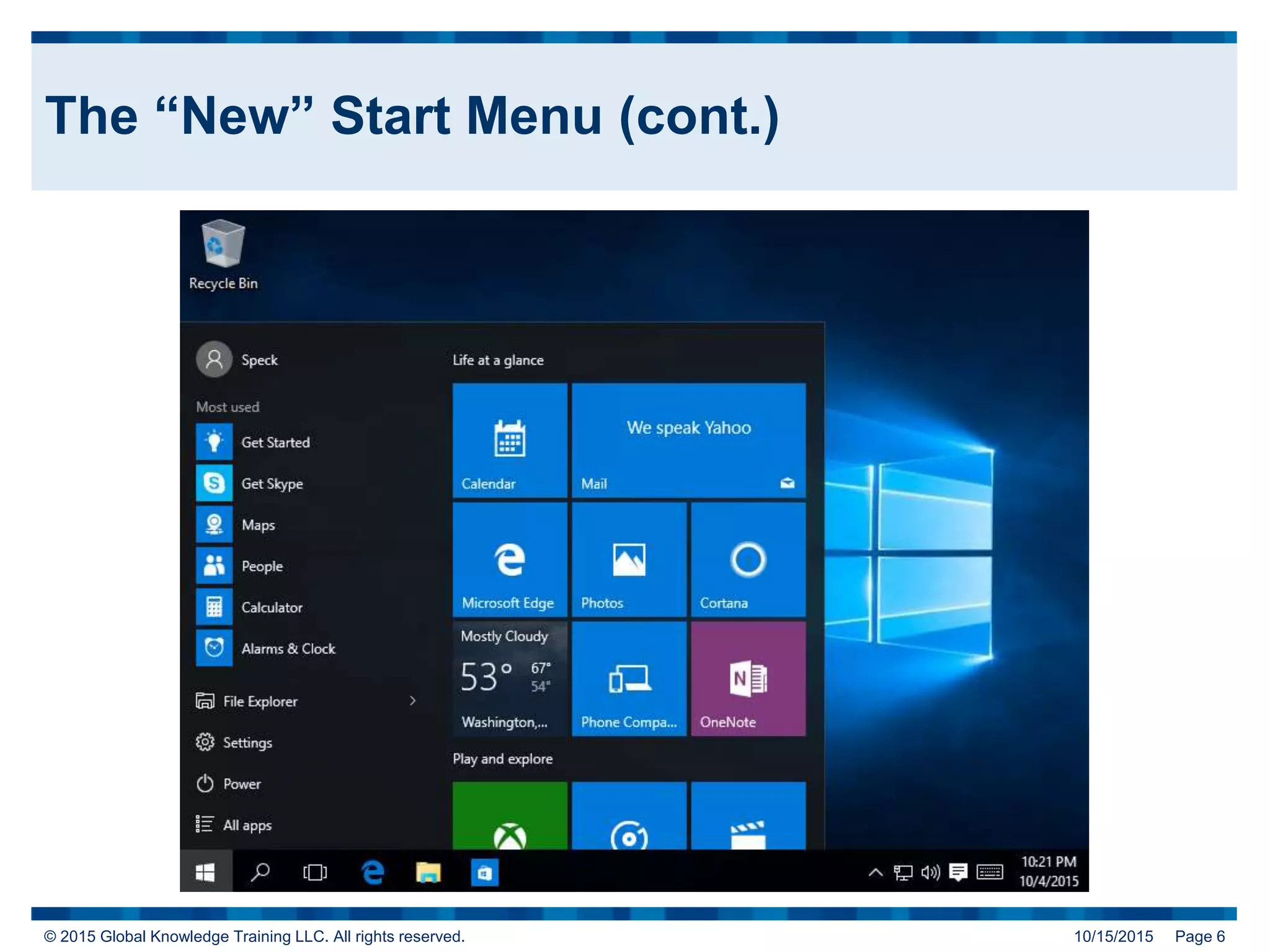Open the Movies & TV tile

tap(748, 816)
